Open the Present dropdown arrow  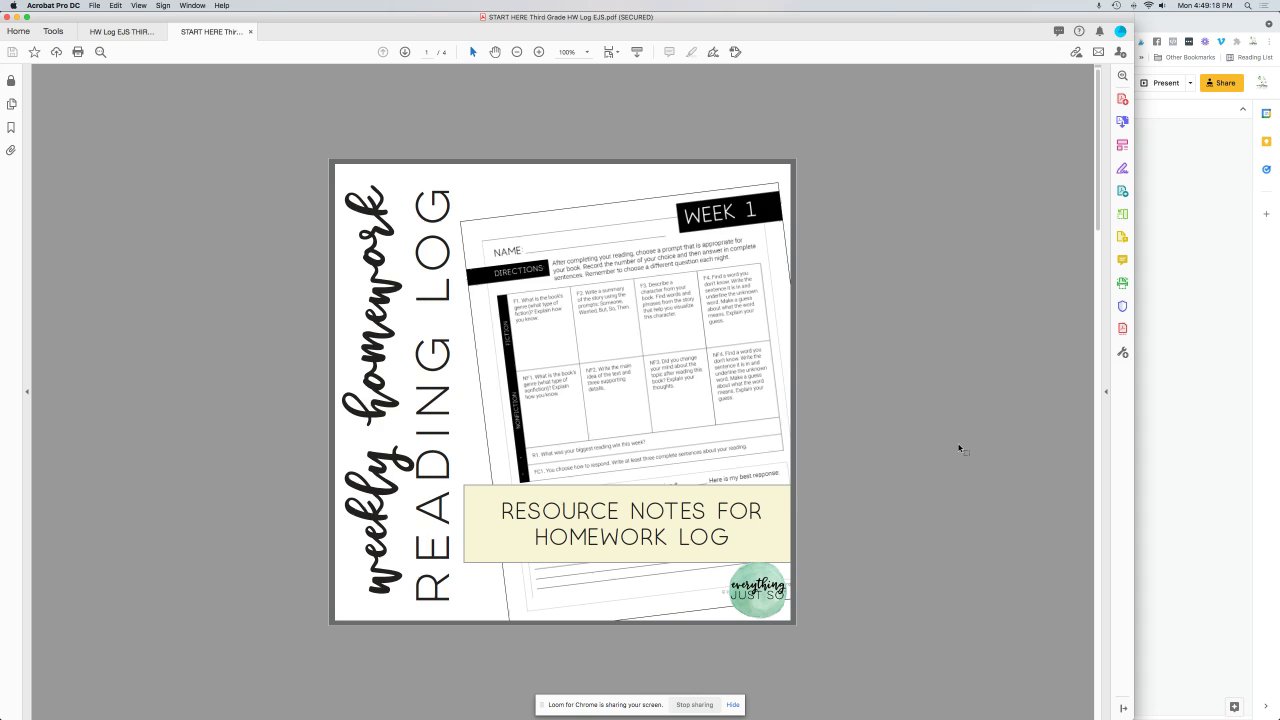(1190, 83)
